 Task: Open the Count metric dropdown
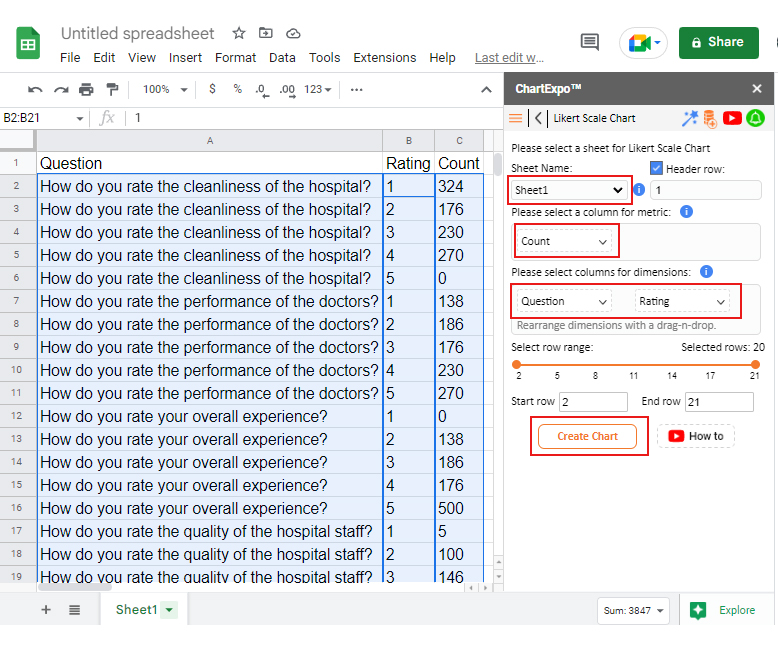pyautogui.click(x=564, y=242)
